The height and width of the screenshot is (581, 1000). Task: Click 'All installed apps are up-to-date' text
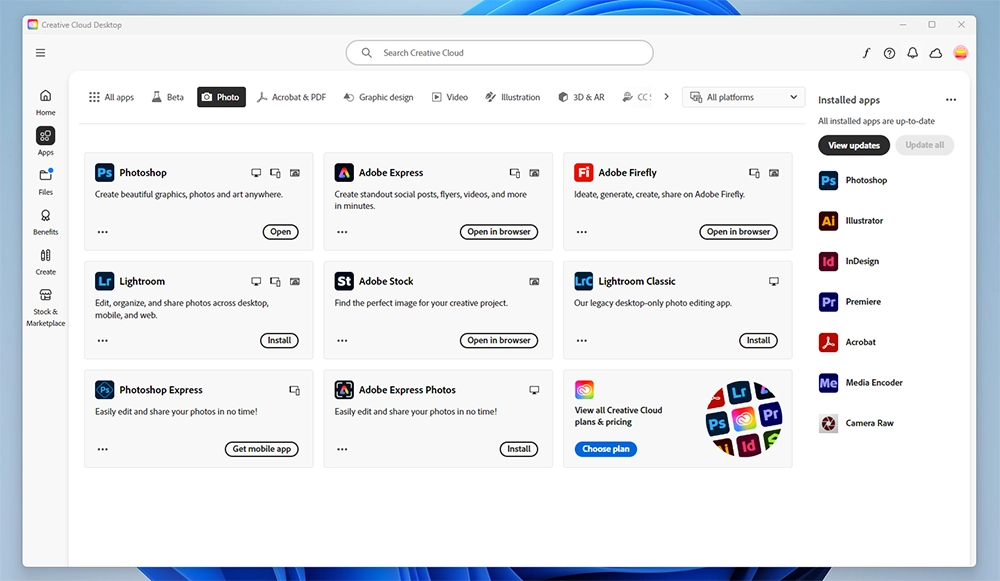click(x=876, y=121)
